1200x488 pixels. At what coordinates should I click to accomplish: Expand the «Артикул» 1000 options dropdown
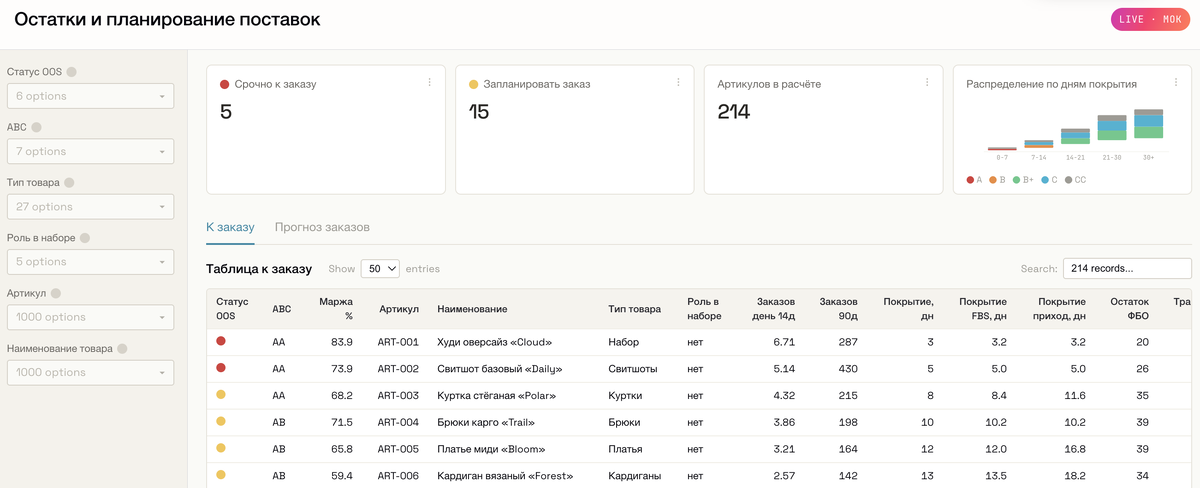pos(90,317)
